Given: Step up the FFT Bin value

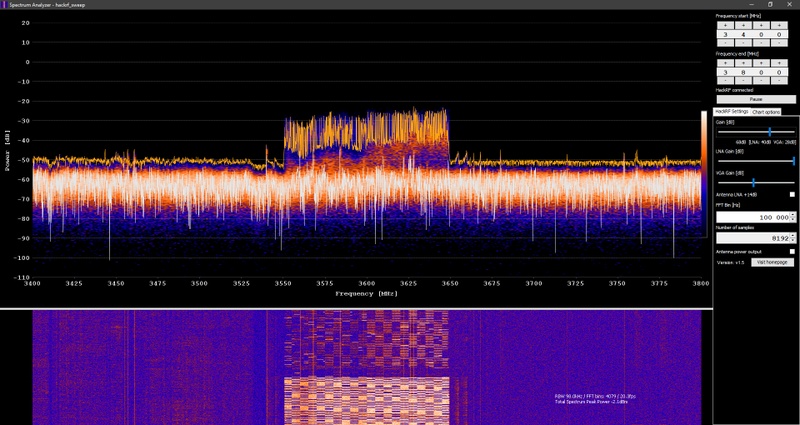Looking at the screenshot, I should coord(793,215).
